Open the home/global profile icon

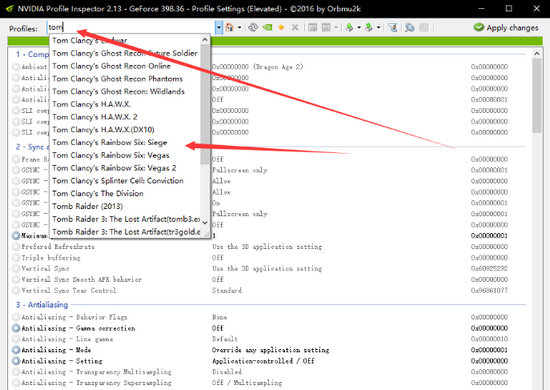click(230, 27)
